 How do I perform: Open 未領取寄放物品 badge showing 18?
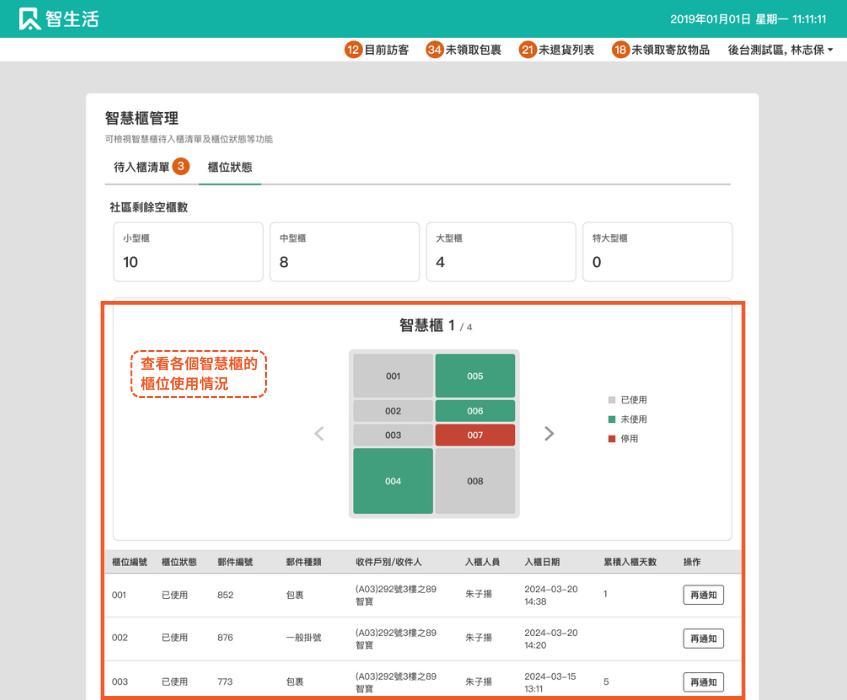tap(660, 49)
